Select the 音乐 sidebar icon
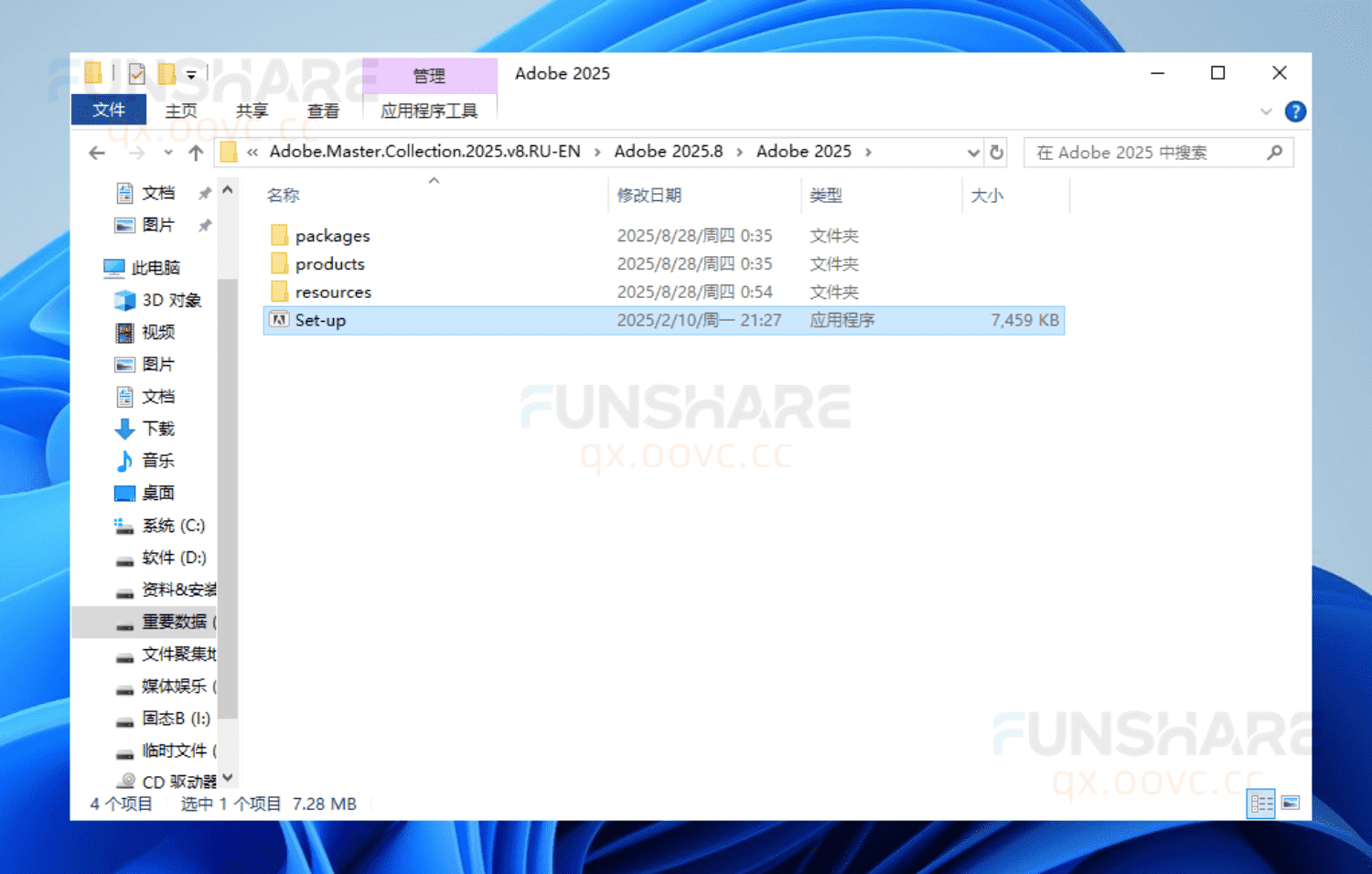 coord(125,461)
